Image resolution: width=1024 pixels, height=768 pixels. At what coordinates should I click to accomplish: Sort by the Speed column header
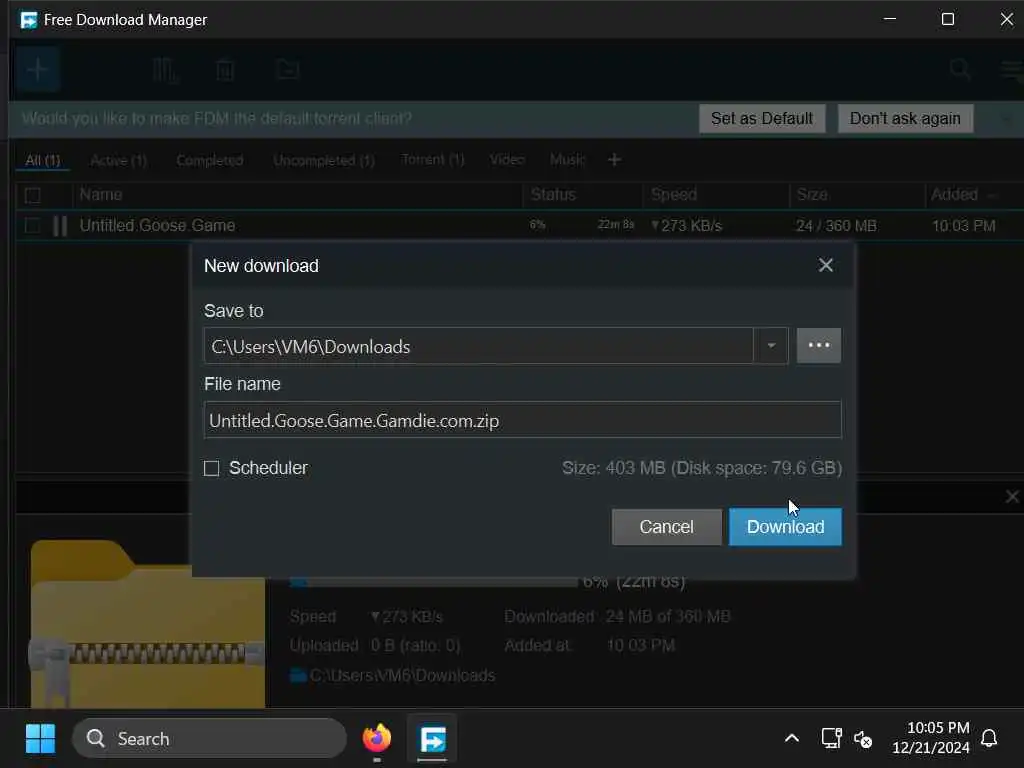pos(674,195)
